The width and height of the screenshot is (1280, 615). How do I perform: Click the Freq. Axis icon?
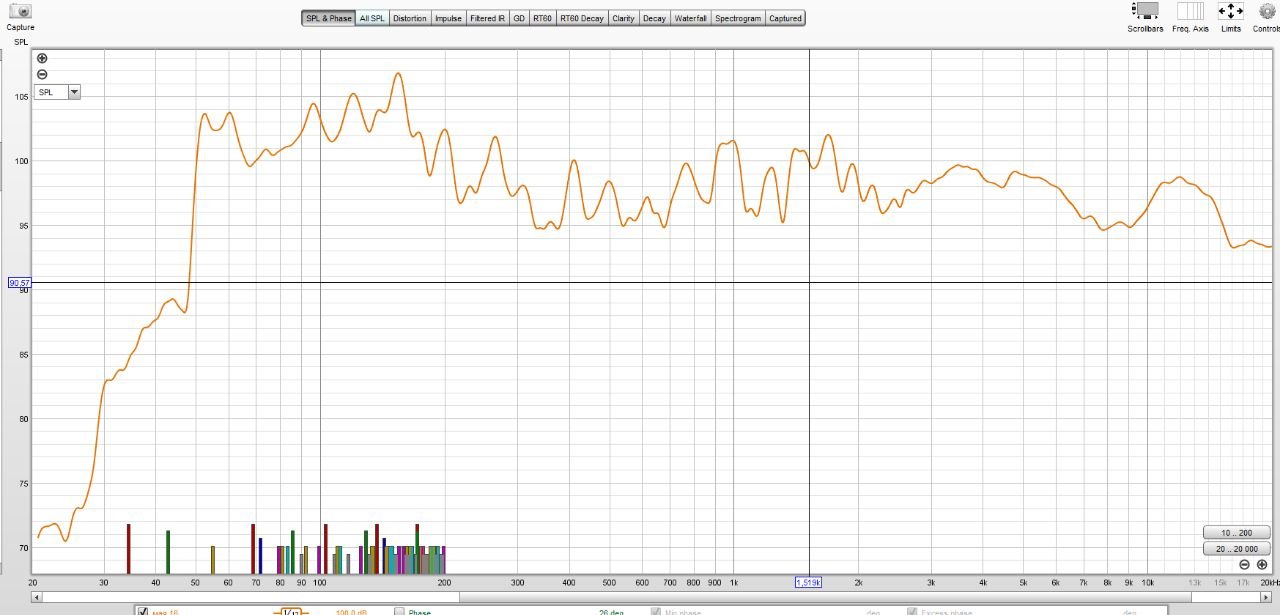point(1190,11)
